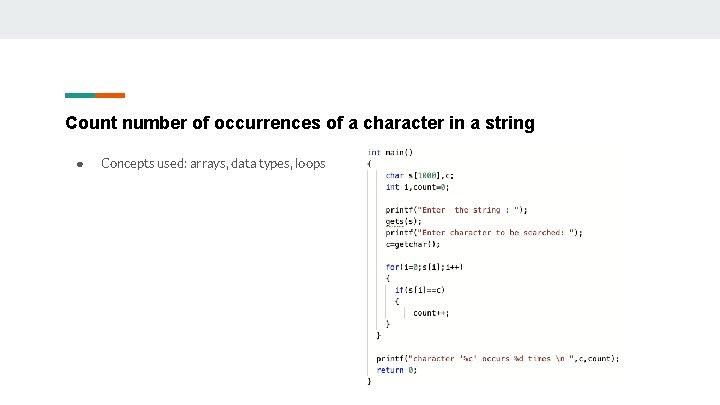Click the "Enter character to be searched" line
The width and height of the screenshot is (720, 405).
(484, 232)
